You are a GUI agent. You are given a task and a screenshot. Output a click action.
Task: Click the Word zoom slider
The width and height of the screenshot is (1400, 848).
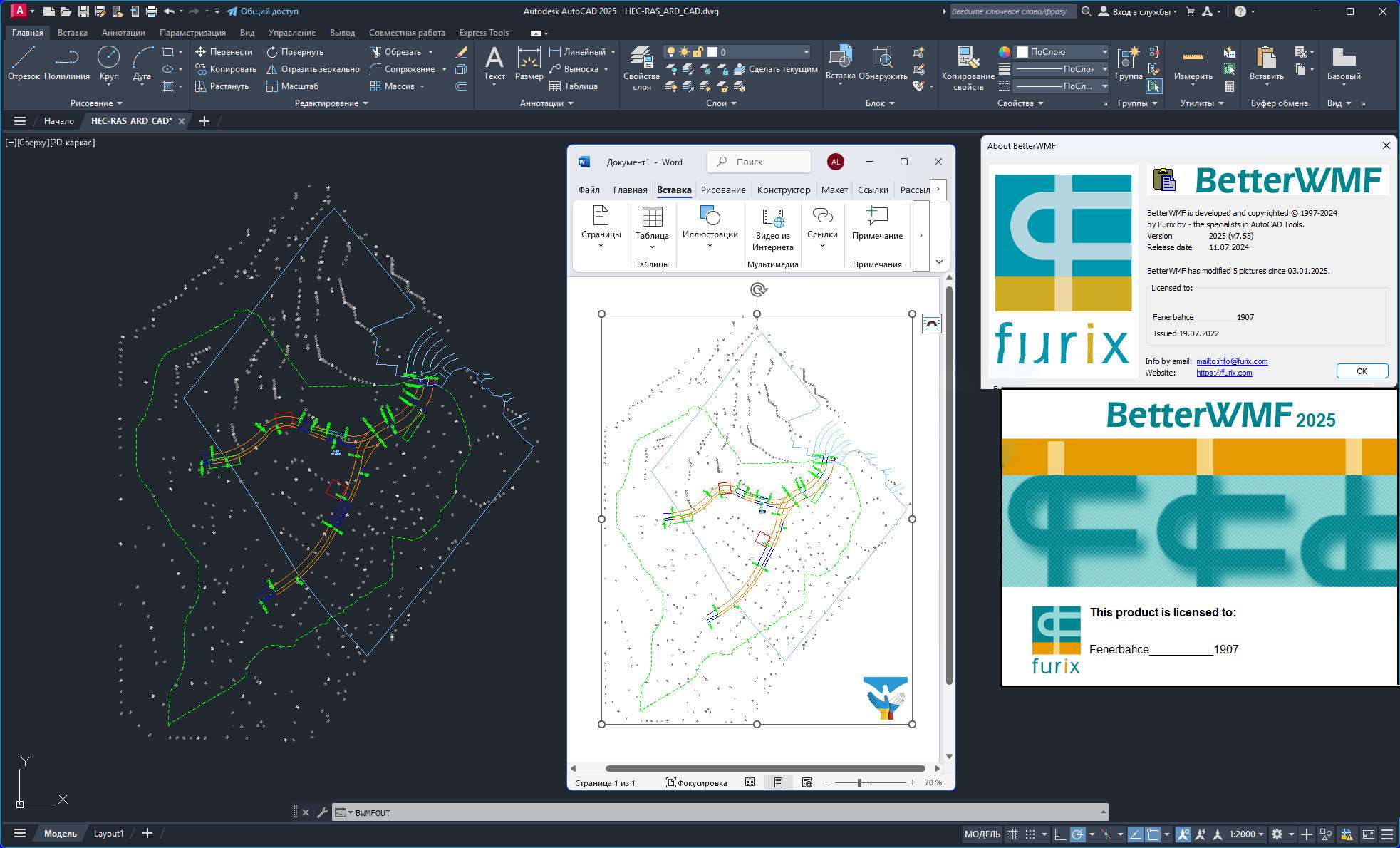tap(860, 782)
